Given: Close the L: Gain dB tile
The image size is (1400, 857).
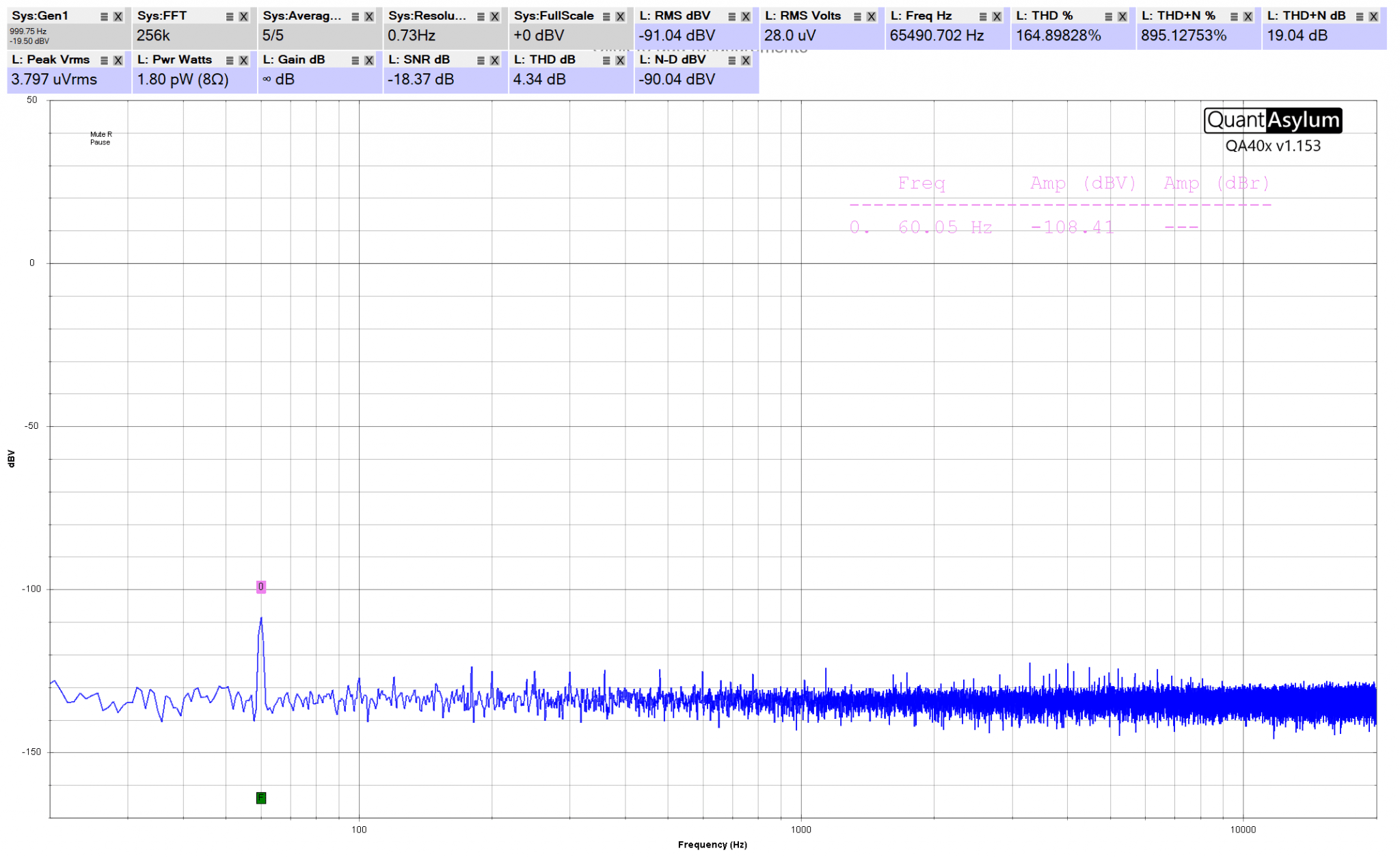Looking at the screenshot, I should click(x=369, y=60).
